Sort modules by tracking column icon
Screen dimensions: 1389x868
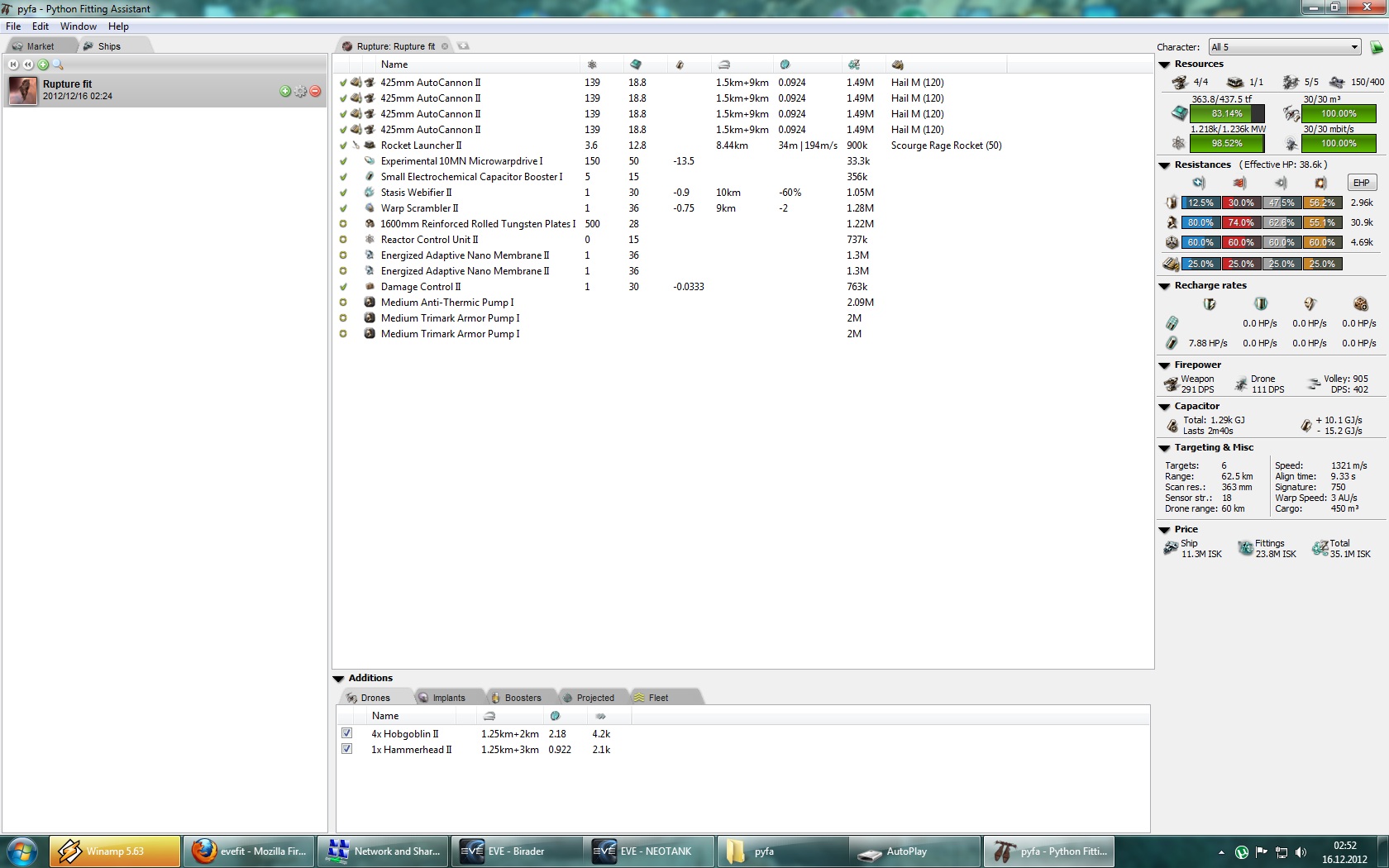[x=785, y=64]
